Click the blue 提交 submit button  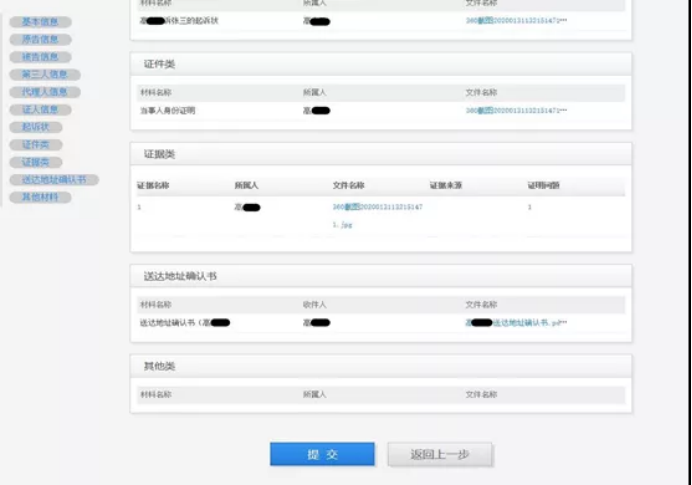[322, 454]
